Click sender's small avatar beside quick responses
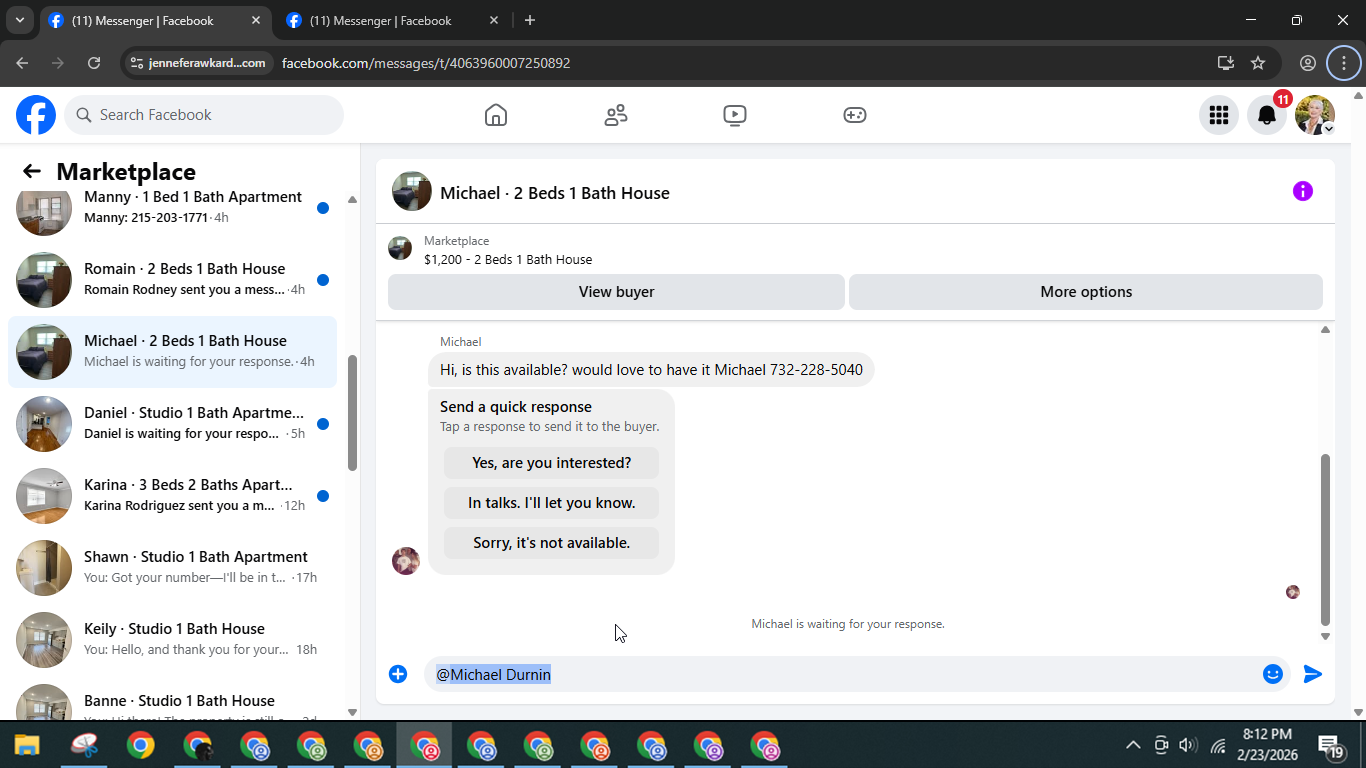Image resolution: width=1366 pixels, height=768 pixels. (405, 561)
